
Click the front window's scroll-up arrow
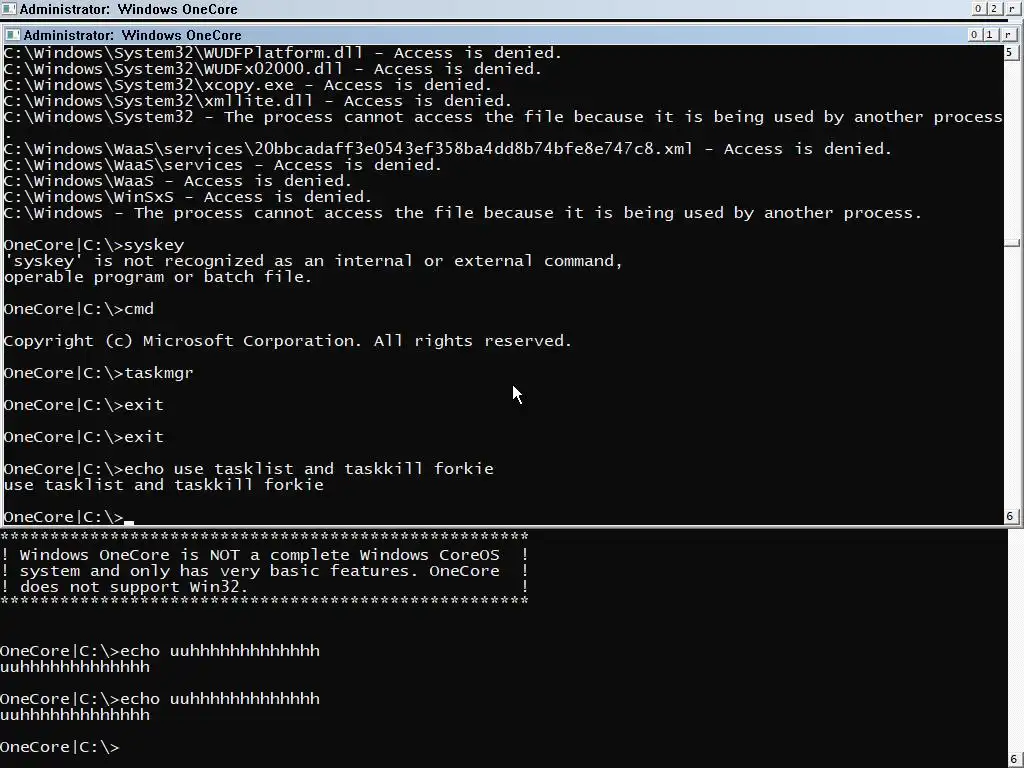click(x=1010, y=52)
